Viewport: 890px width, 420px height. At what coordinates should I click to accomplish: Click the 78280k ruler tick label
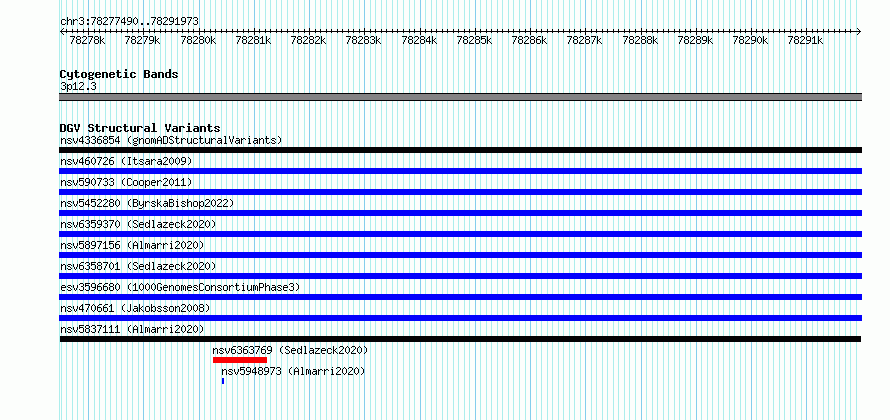[198, 40]
